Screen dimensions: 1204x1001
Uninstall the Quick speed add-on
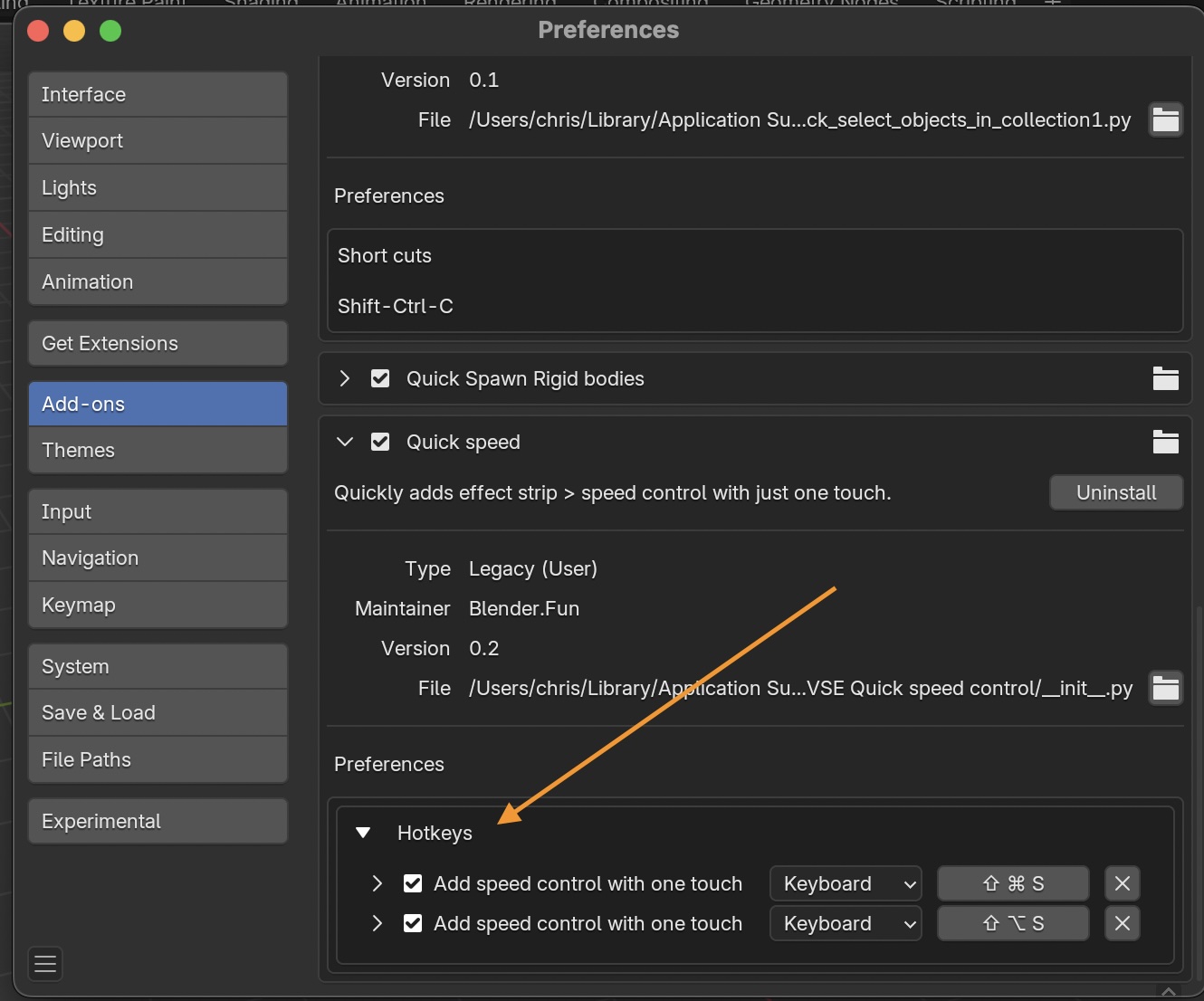coord(1116,492)
